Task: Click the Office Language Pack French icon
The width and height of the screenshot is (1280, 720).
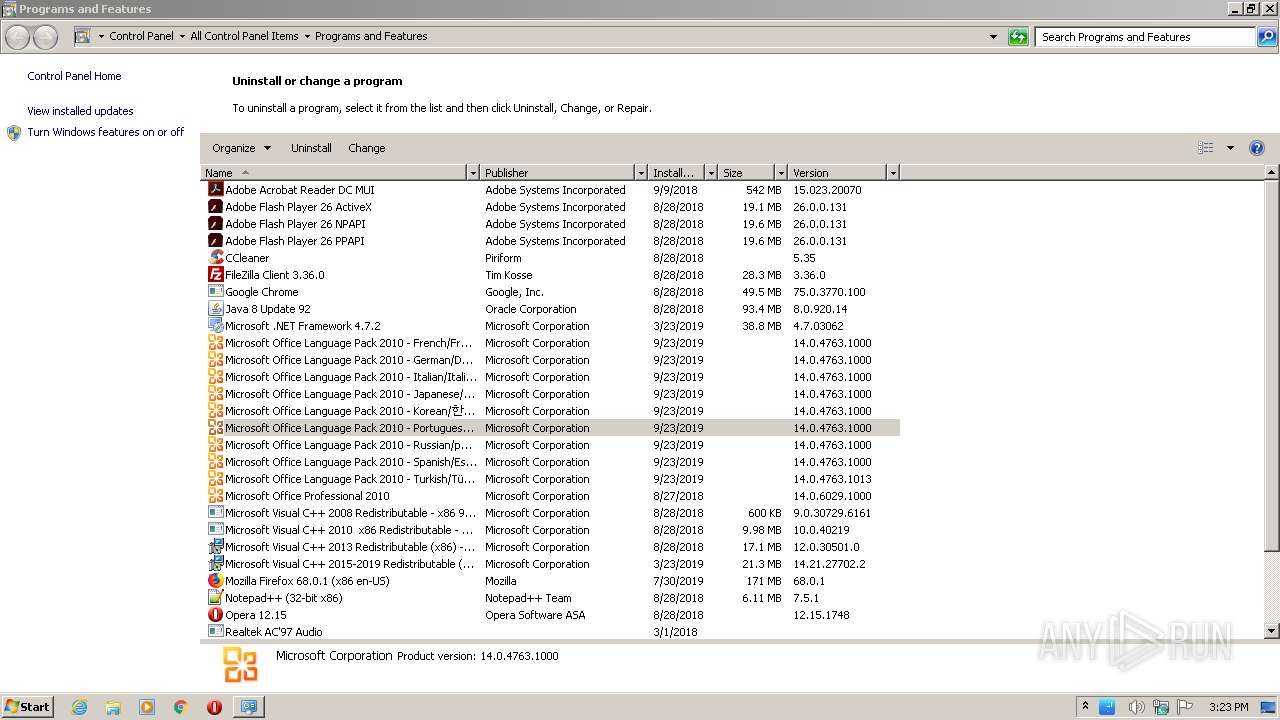Action: tap(215, 342)
